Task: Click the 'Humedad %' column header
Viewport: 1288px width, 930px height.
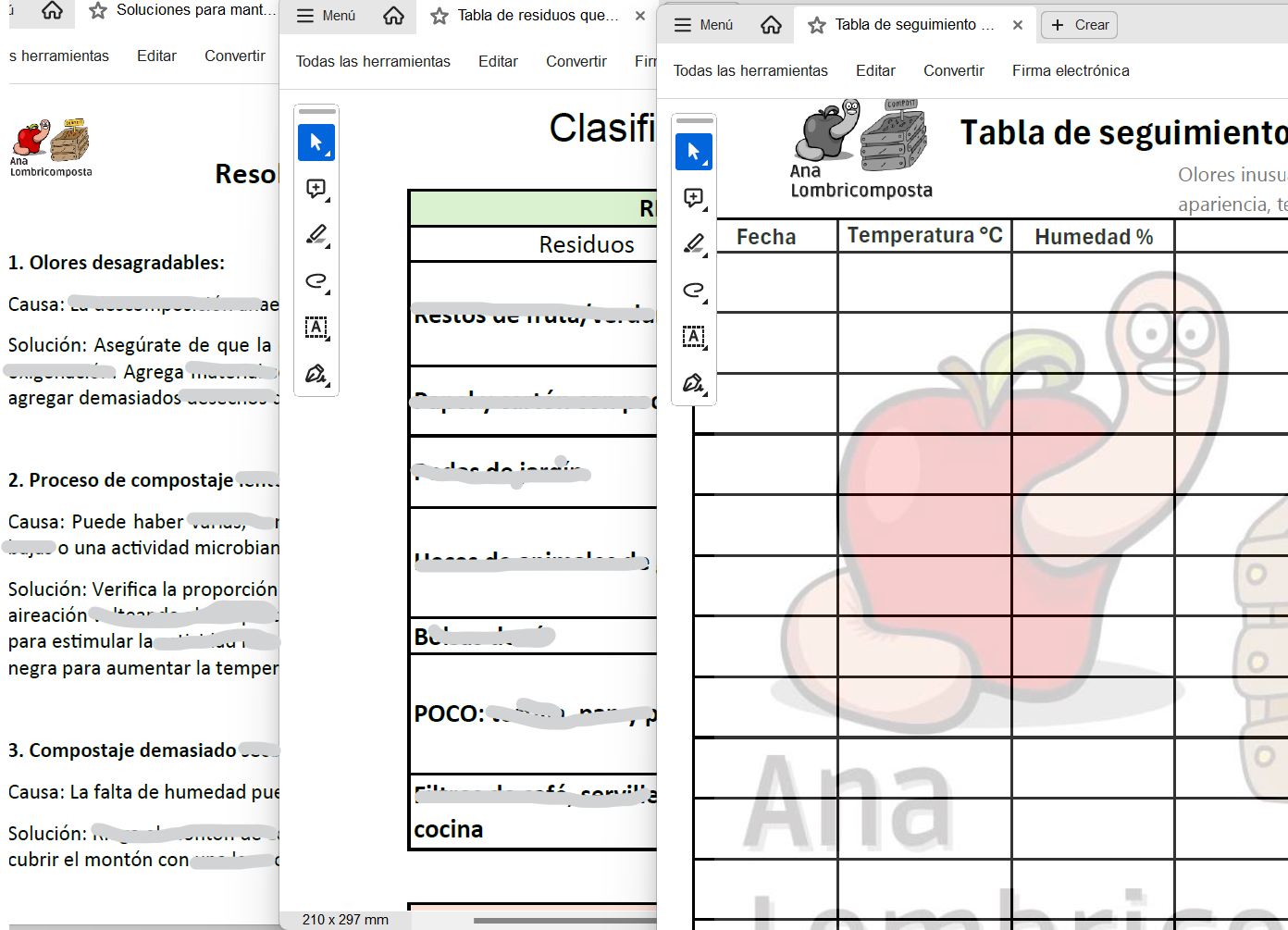Action: [1094, 237]
